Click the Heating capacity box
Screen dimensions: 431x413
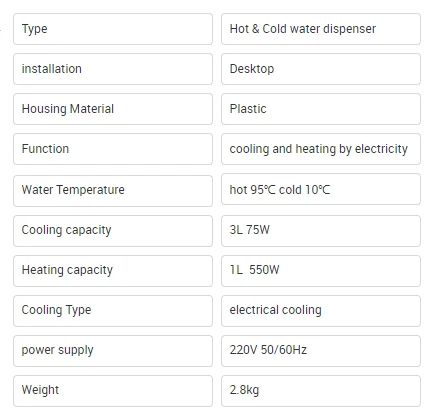[x=113, y=270]
